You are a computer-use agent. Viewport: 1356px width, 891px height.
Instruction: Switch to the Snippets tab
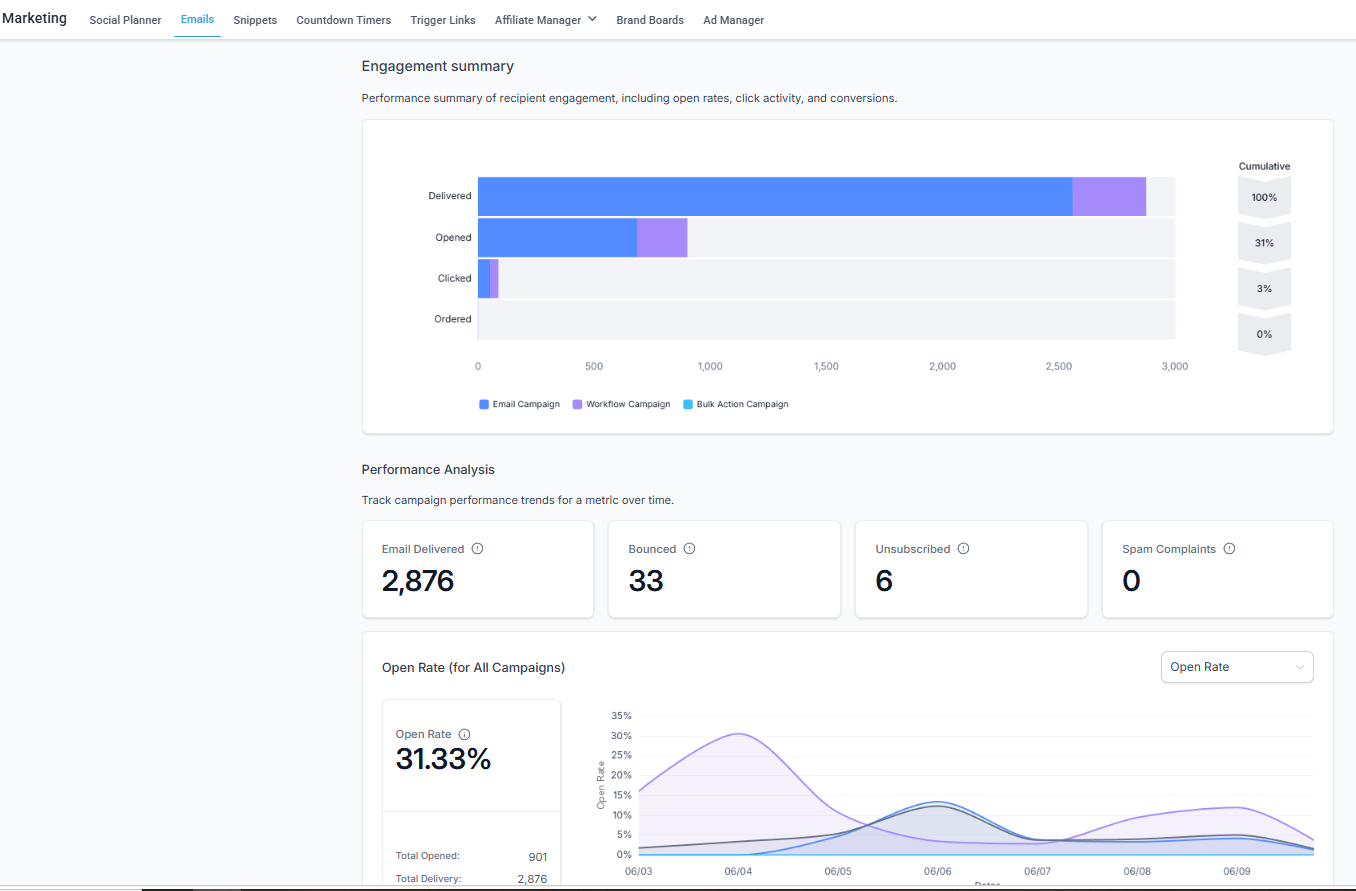pos(255,20)
